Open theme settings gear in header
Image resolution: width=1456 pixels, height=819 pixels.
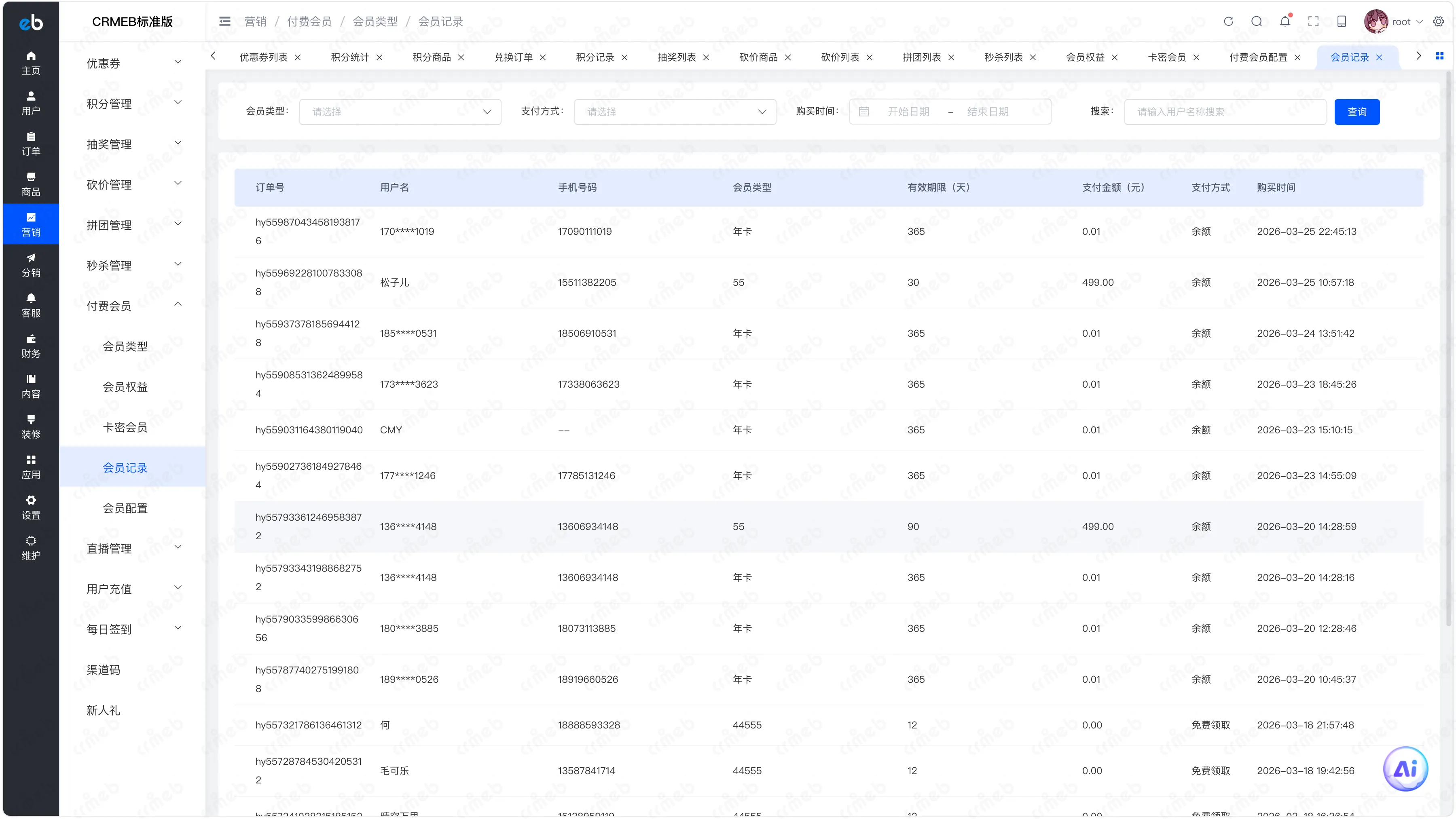point(1439,21)
